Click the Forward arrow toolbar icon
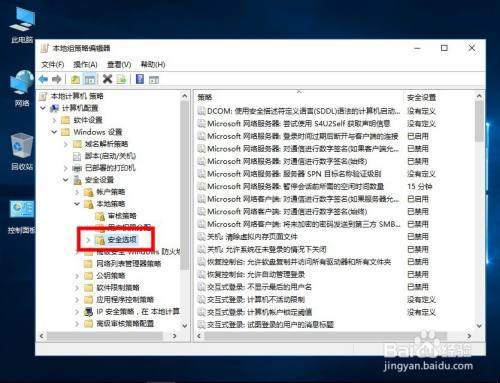Viewport: 500px width, 383px height. tap(57, 79)
